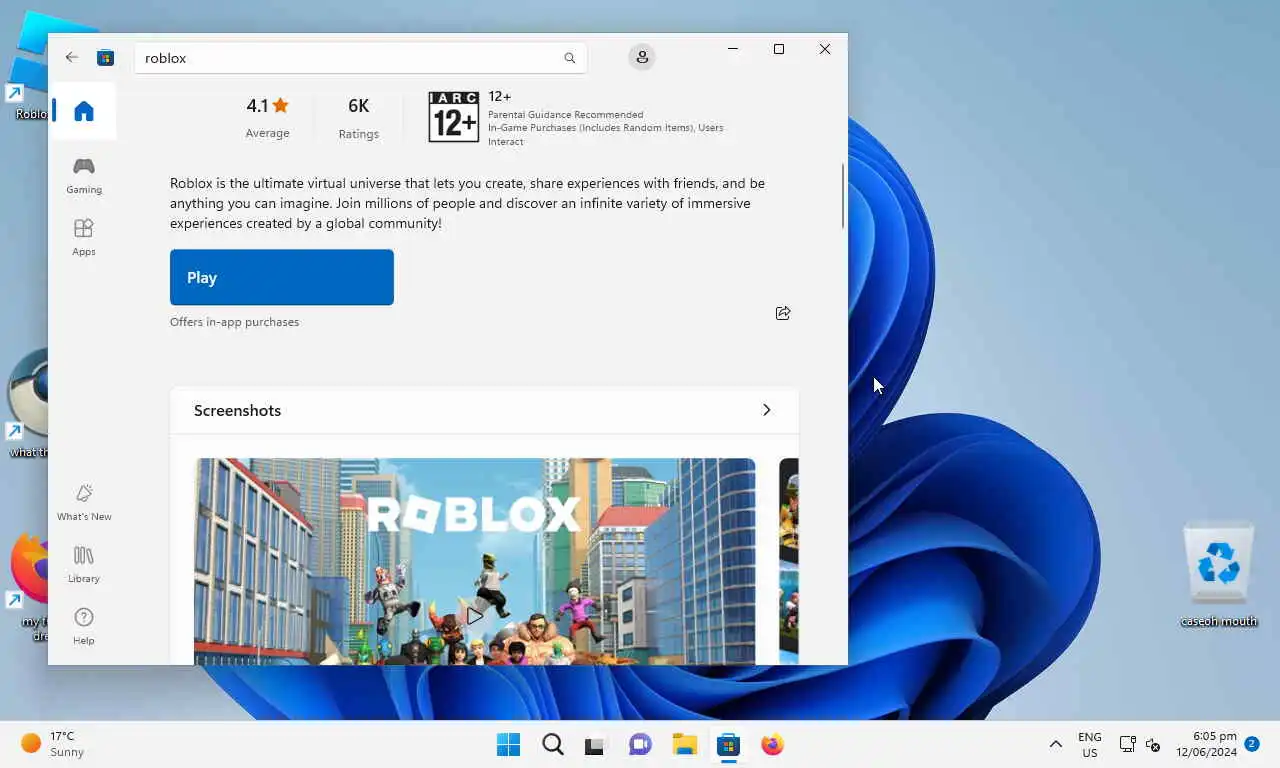The width and height of the screenshot is (1280, 768).
Task: Click the Microsoft Store logo icon
Action: [x=105, y=58]
